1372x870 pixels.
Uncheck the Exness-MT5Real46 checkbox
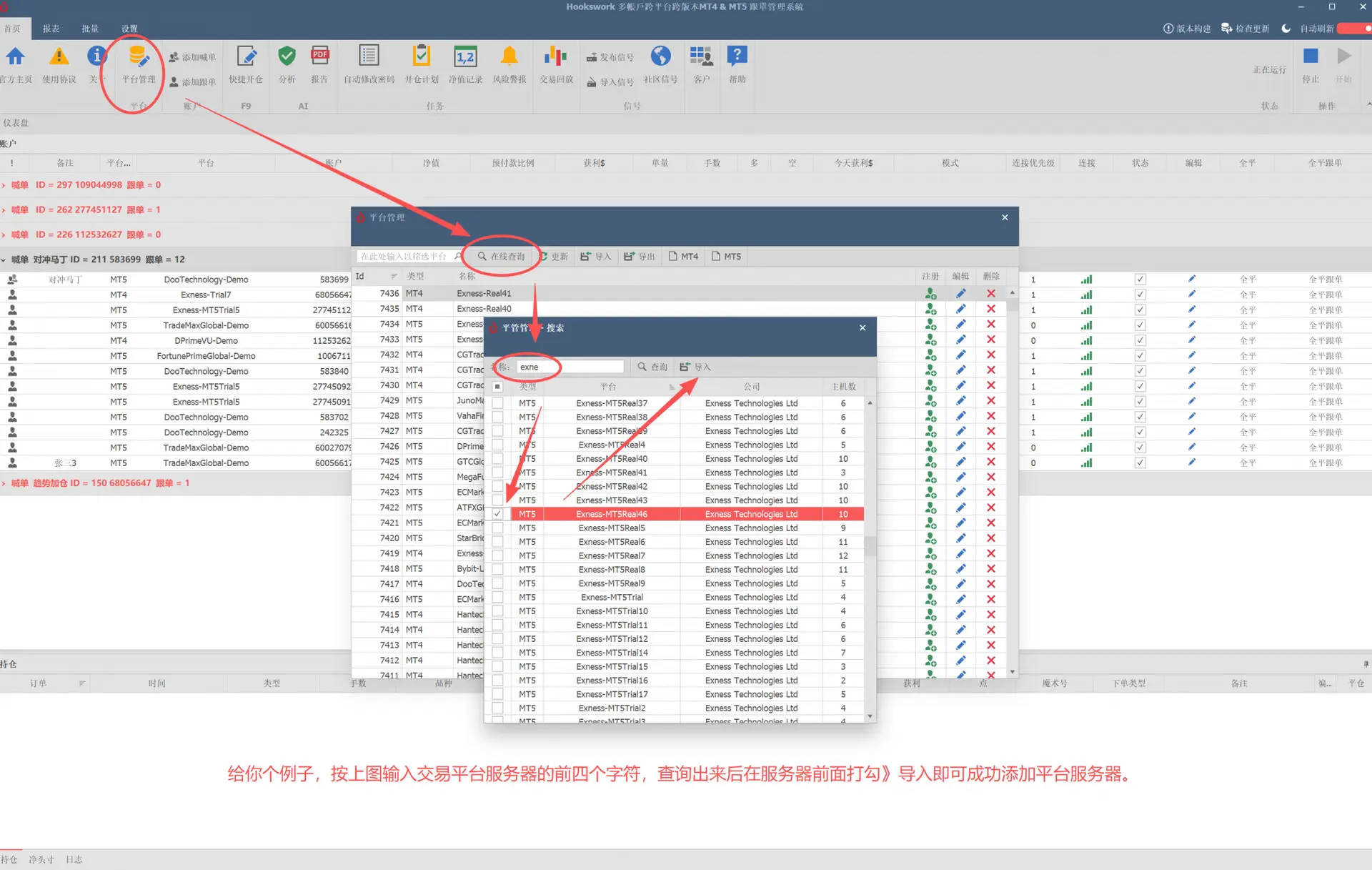coord(497,514)
